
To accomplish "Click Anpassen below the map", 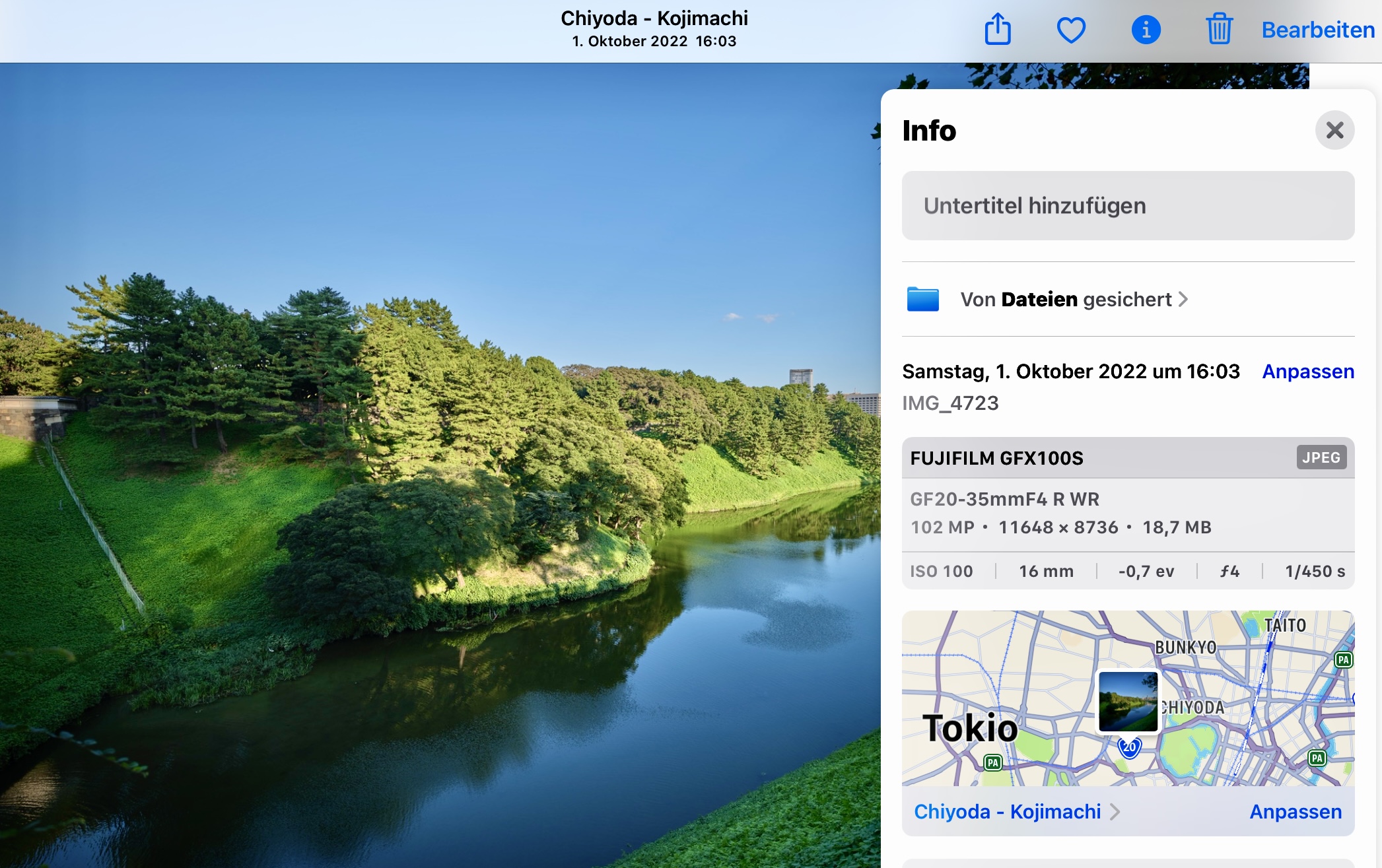I will (x=1295, y=811).
